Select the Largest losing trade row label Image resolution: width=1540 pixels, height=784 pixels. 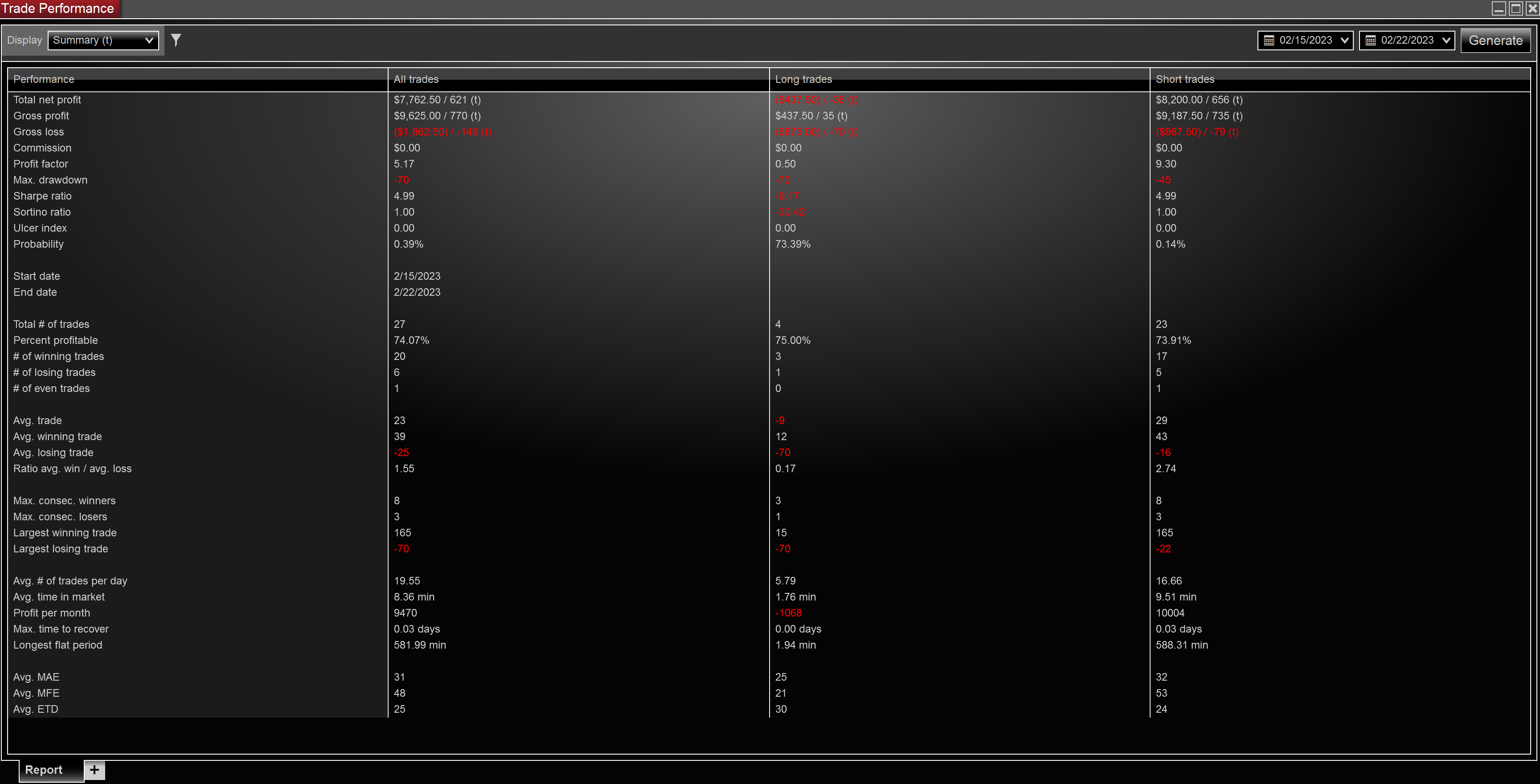click(61, 549)
